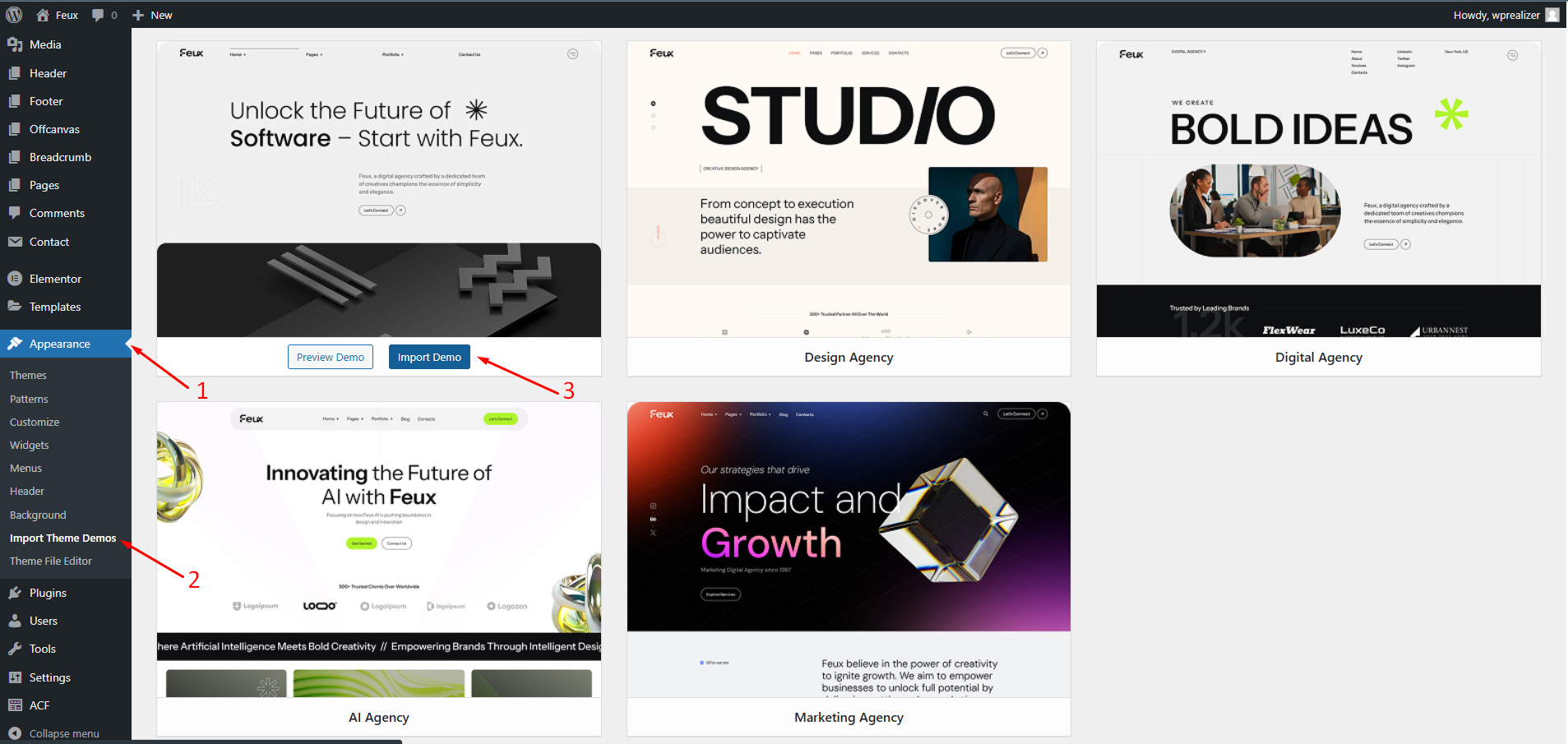1568x744 pixels.
Task: Click the Elementor sidebar icon
Action: pyautogui.click(x=15, y=279)
